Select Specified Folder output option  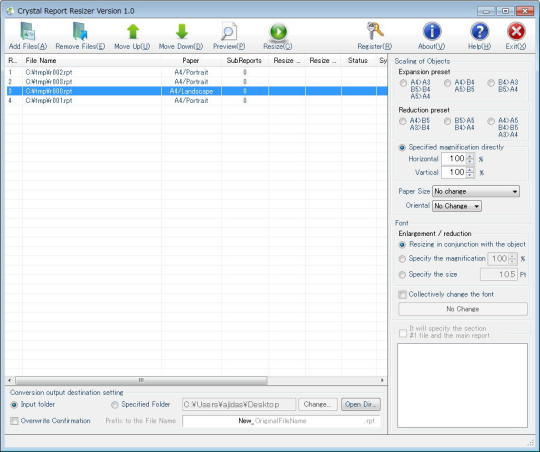pyautogui.click(x=114, y=405)
